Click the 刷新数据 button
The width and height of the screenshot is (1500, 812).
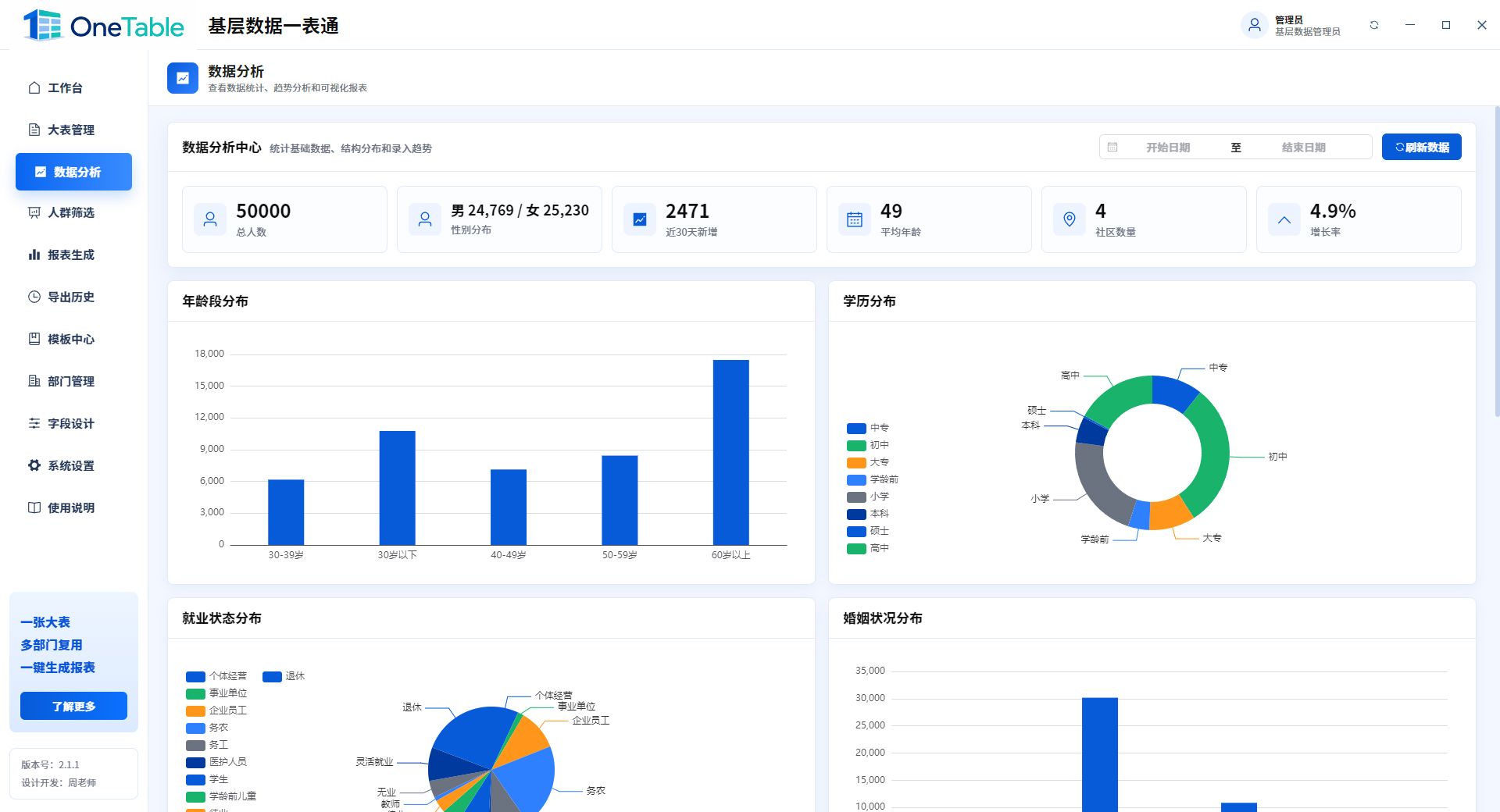pos(1421,147)
